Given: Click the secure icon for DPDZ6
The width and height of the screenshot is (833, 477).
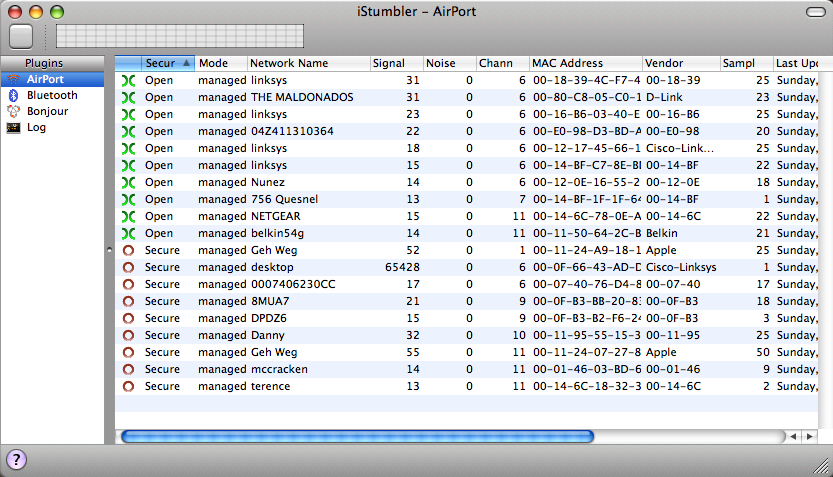Looking at the screenshot, I should coord(128,318).
